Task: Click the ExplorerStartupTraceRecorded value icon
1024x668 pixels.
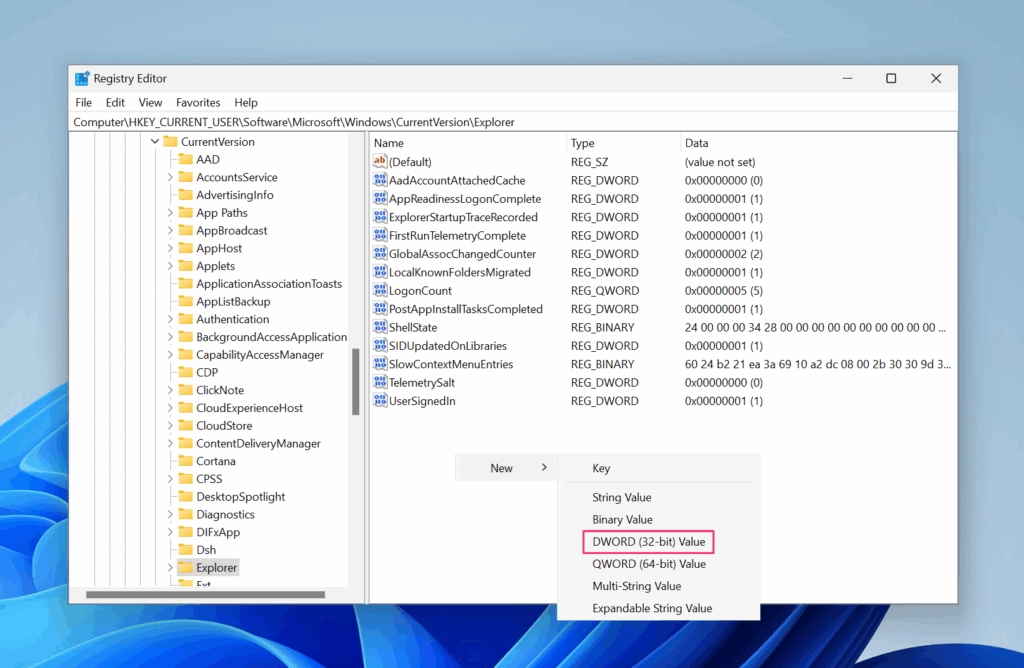Action: [x=380, y=216]
